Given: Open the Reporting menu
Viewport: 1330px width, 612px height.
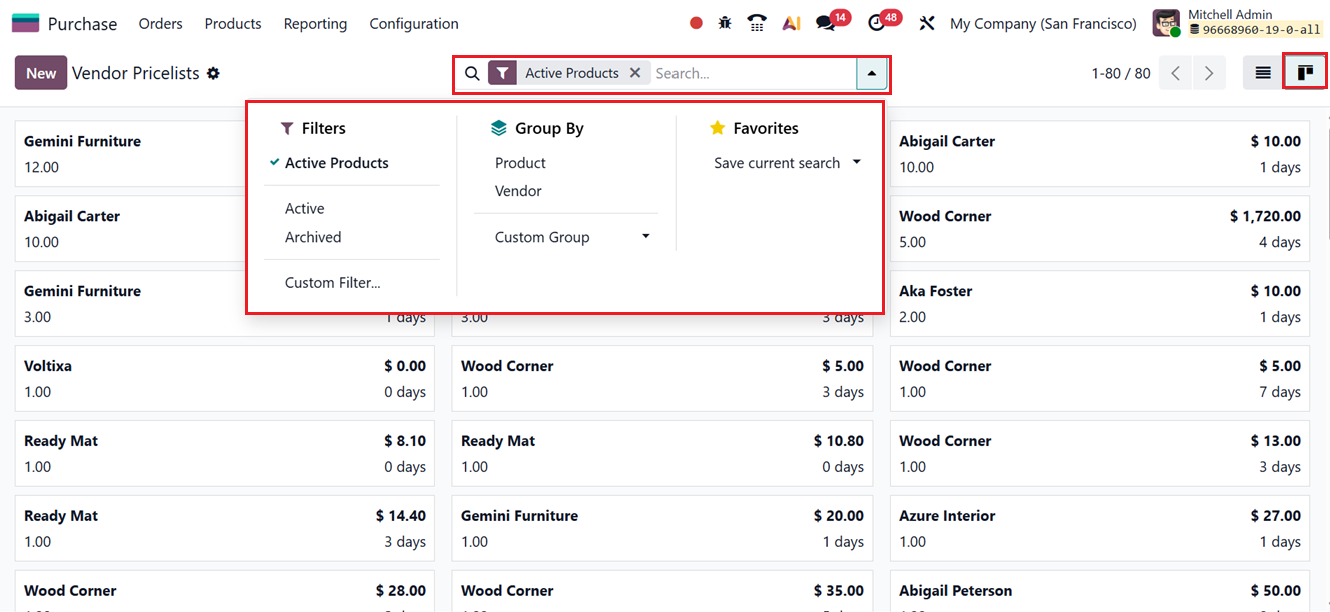Looking at the screenshot, I should 315,23.
